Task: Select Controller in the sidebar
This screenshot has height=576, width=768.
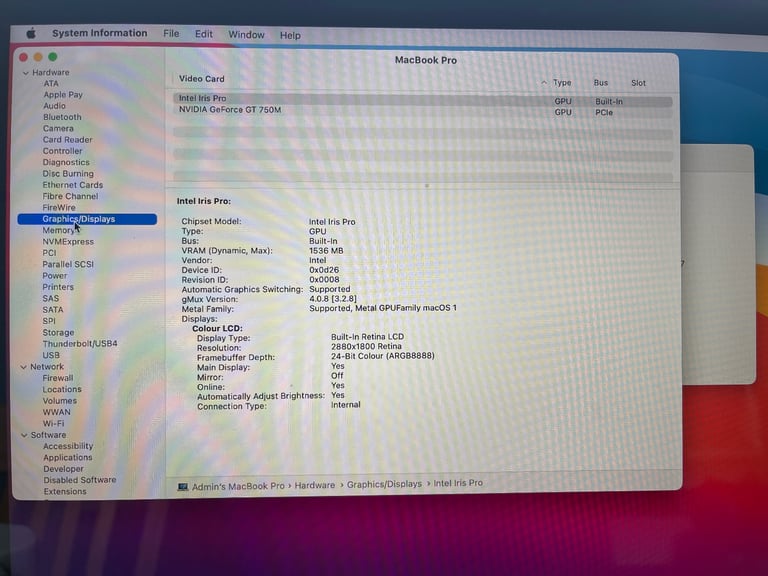Action: (x=62, y=151)
